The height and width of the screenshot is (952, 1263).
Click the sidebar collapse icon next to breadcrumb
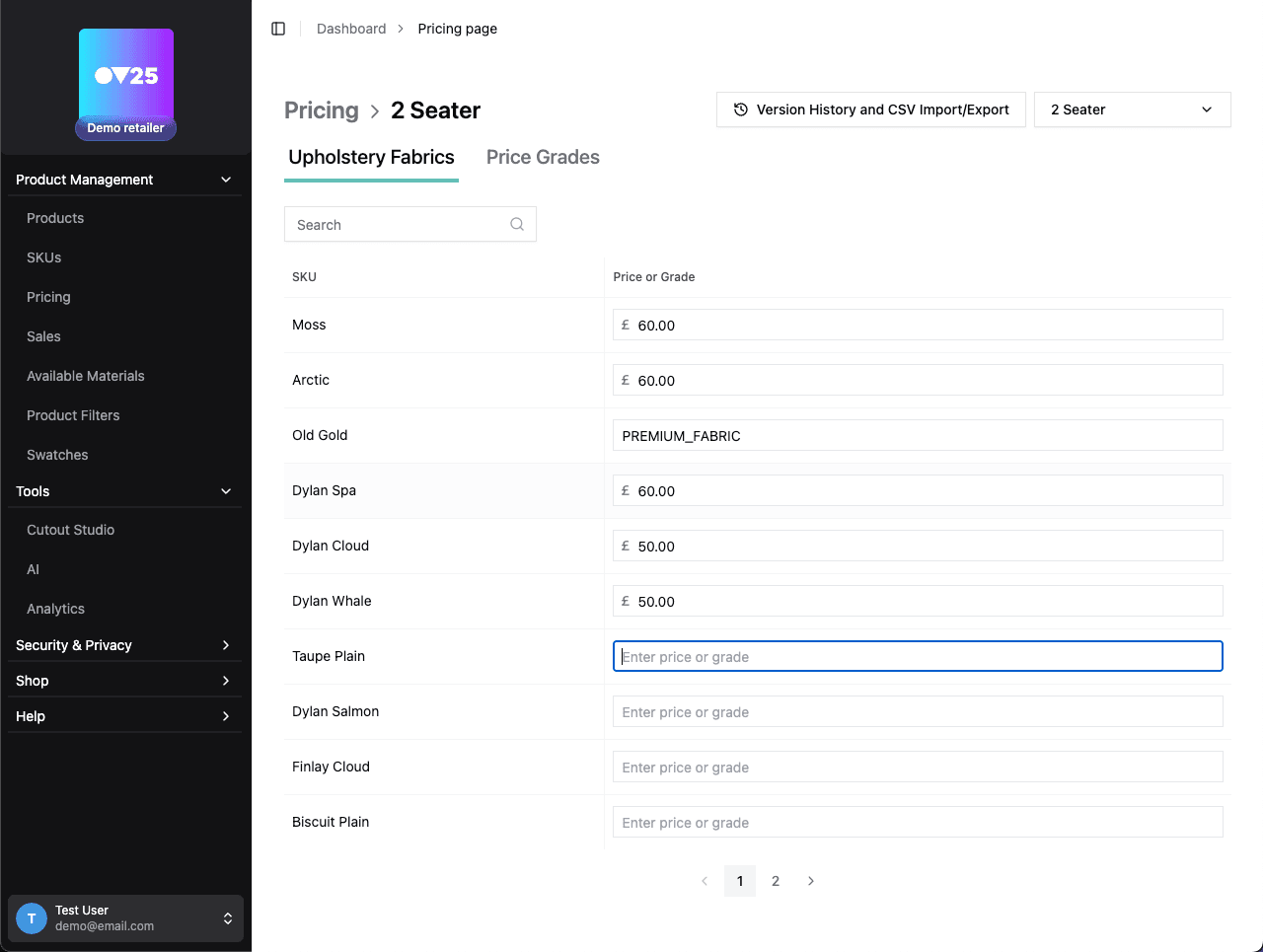(x=278, y=28)
